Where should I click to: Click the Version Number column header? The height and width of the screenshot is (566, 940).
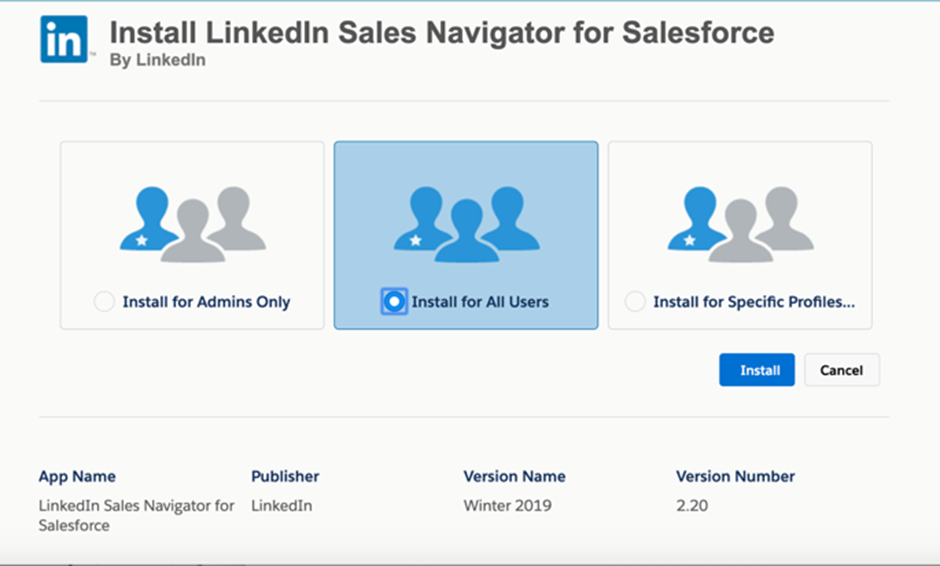point(736,476)
